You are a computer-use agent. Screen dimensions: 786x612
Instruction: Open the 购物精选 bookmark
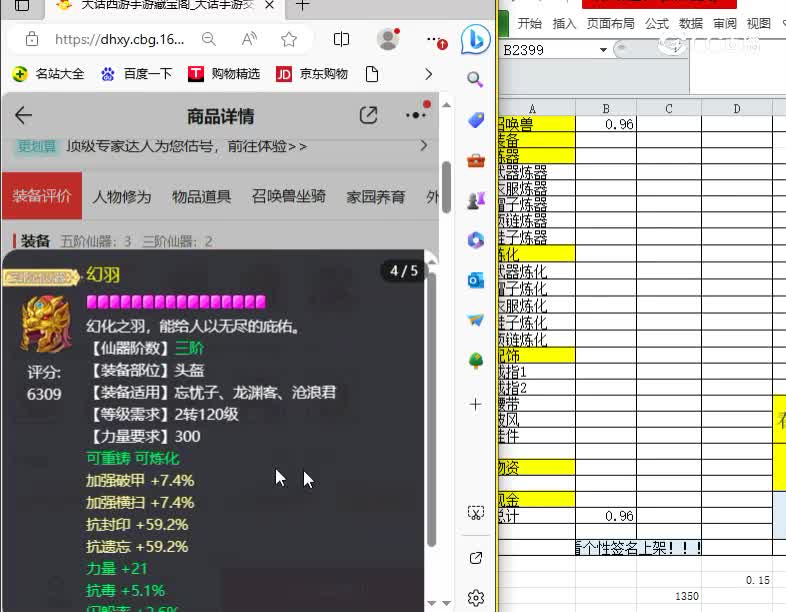pos(224,74)
